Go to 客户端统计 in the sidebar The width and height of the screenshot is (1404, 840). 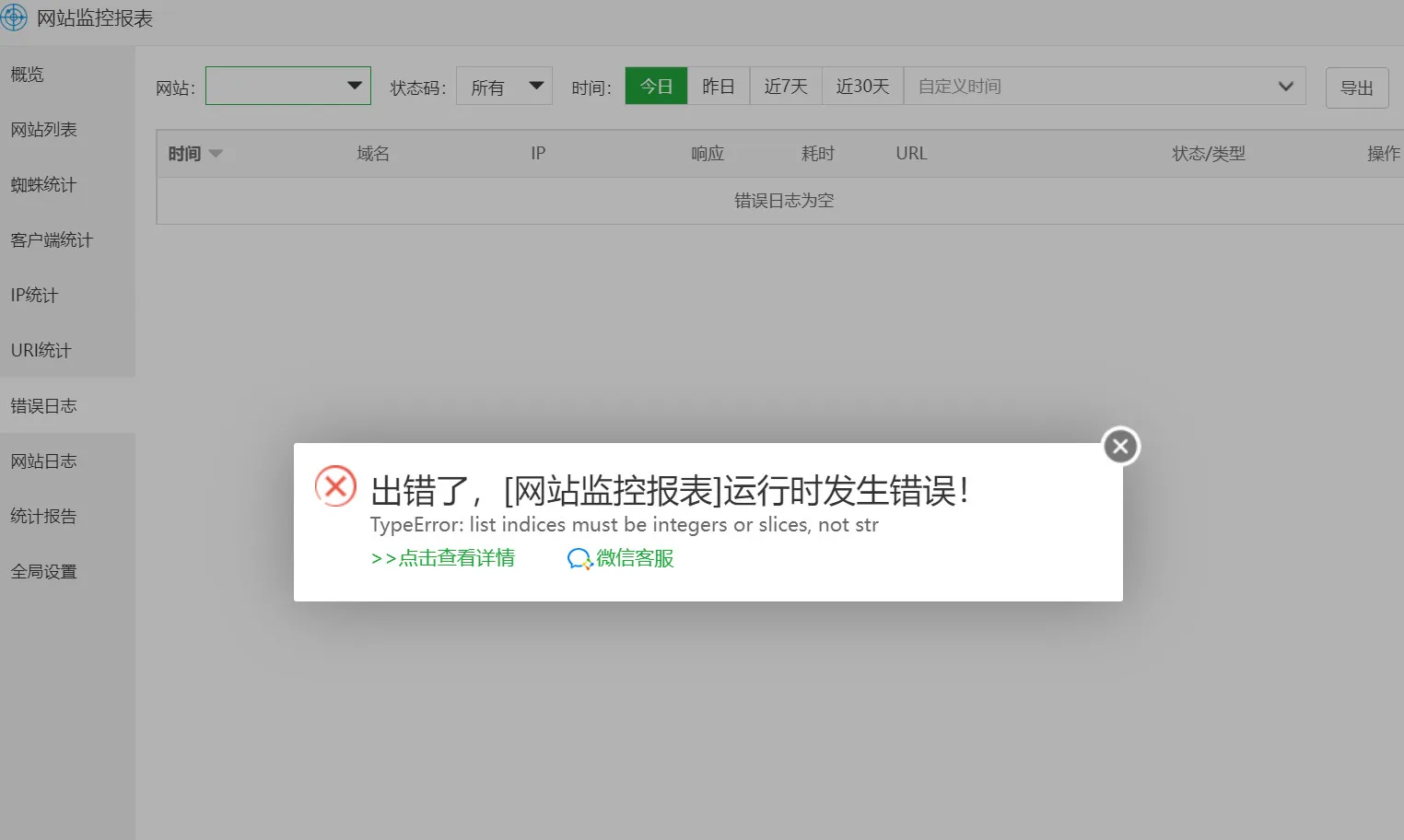point(67,239)
